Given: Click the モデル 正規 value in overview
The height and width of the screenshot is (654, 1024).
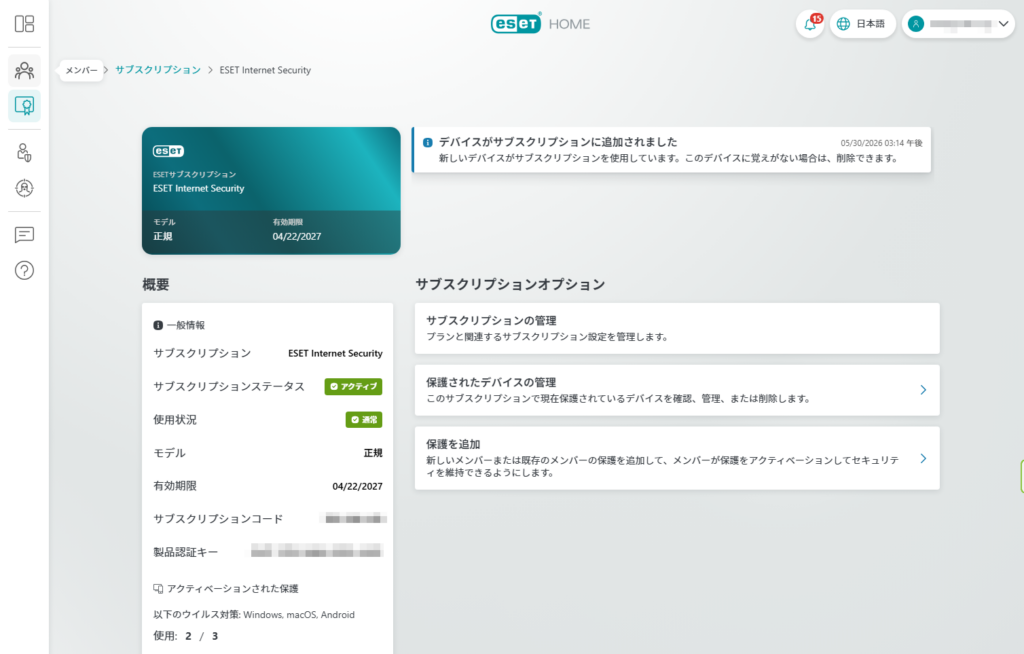Looking at the screenshot, I should tap(373, 453).
